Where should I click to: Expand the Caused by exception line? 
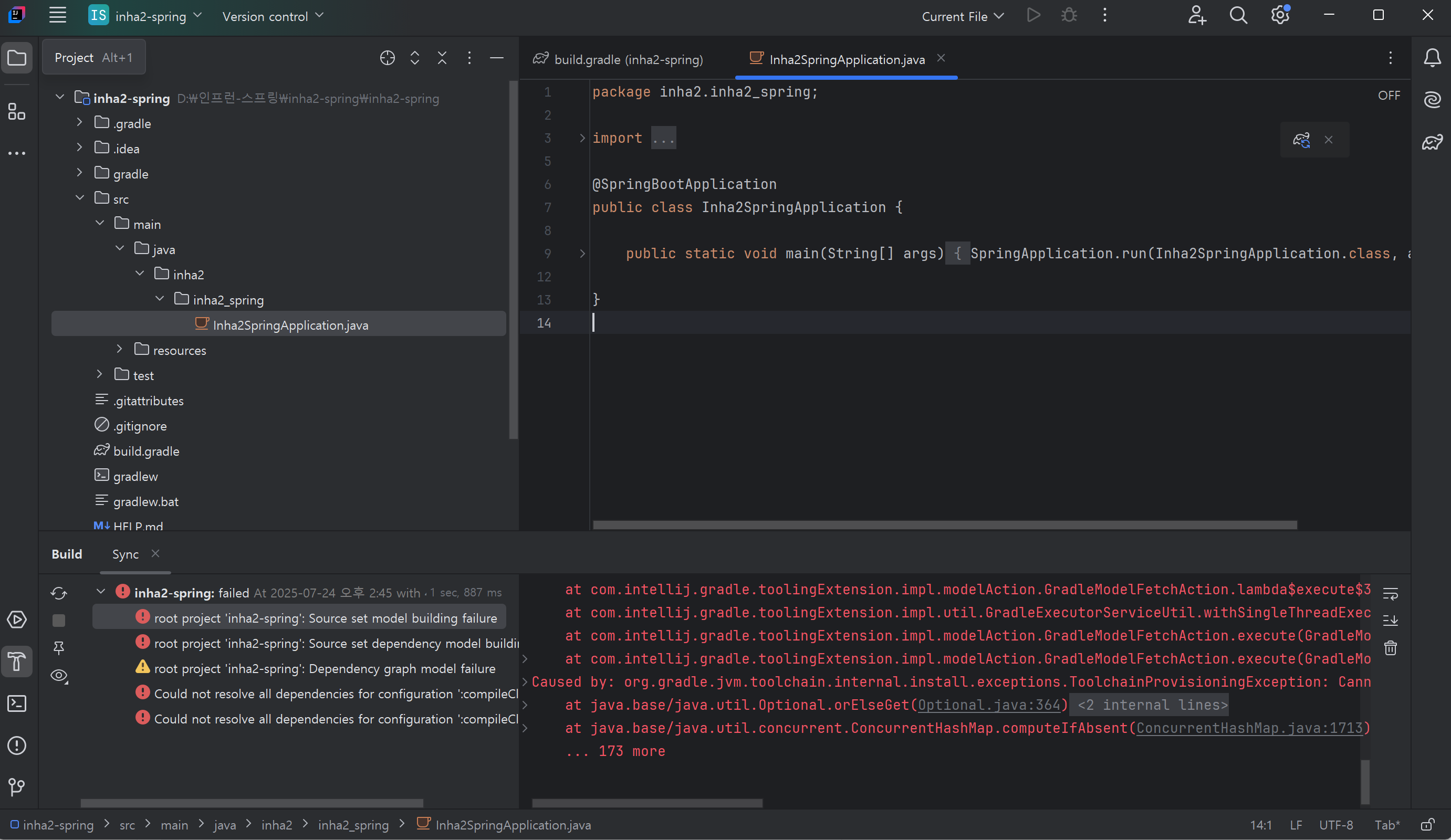click(525, 681)
